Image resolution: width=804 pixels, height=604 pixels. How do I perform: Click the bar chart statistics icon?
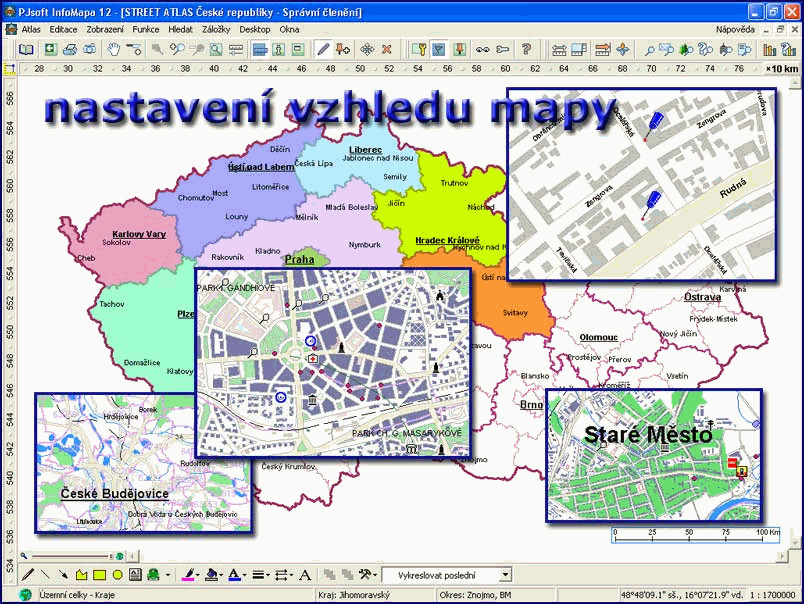pyautogui.click(x=770, y=50)
